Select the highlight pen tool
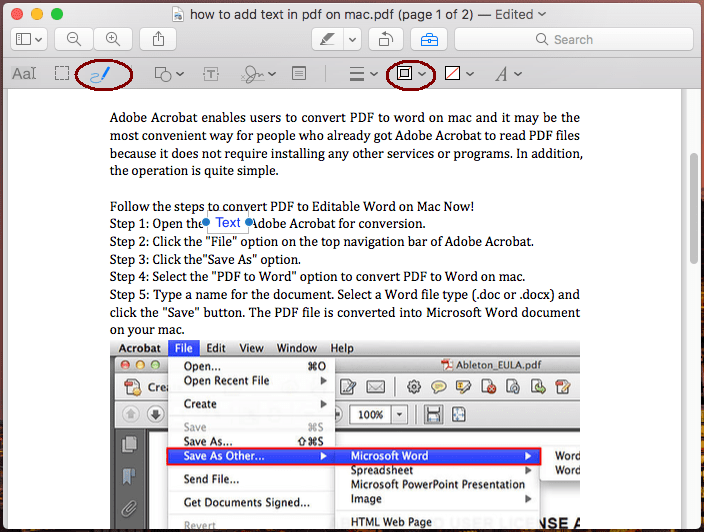 pos(328,40)
